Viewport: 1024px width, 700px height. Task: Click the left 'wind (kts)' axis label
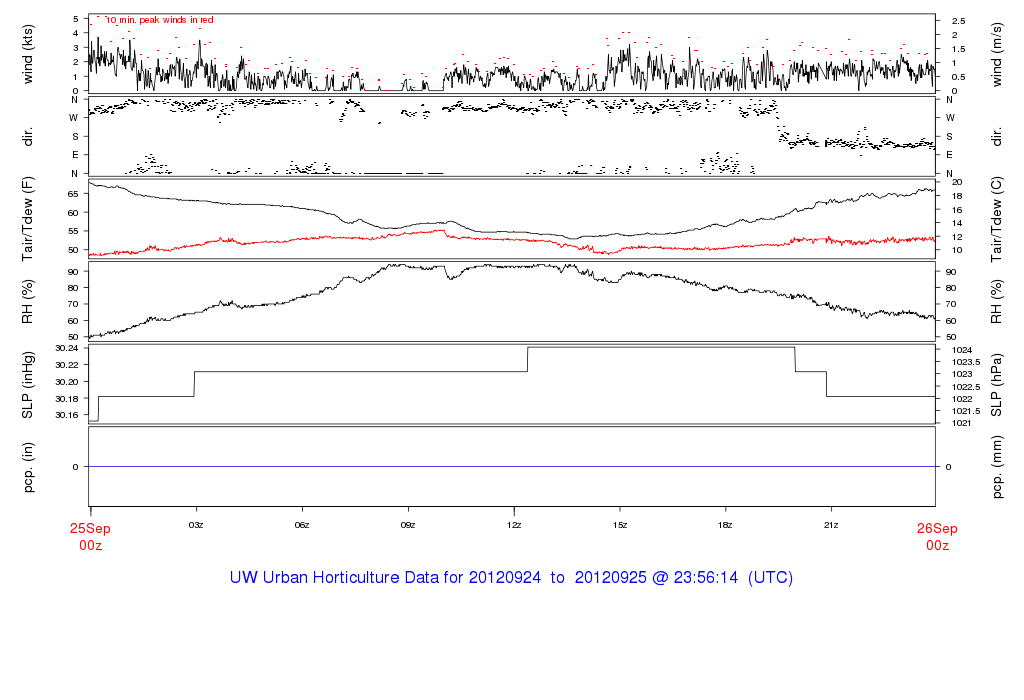tap(27, 55)
